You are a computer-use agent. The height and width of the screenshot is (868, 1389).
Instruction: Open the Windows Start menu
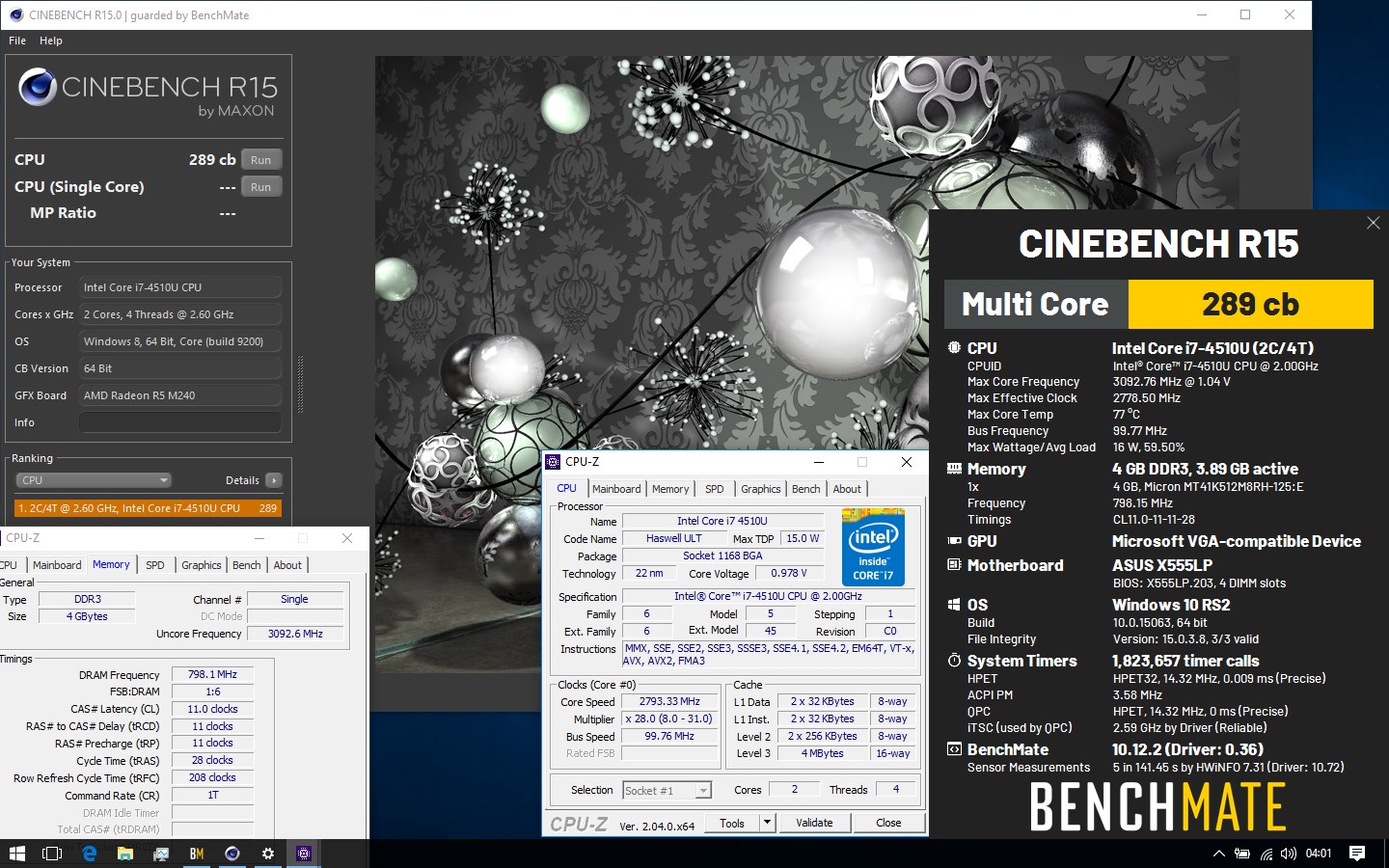(16, 854)
